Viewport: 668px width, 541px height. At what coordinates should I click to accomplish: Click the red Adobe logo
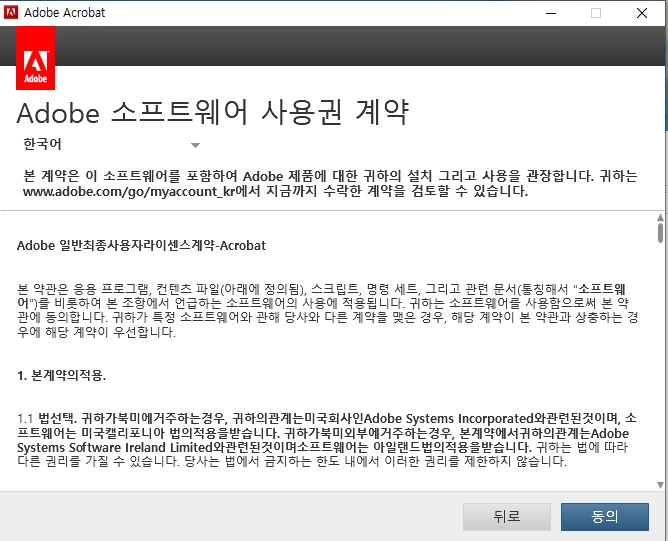(35, 58)
